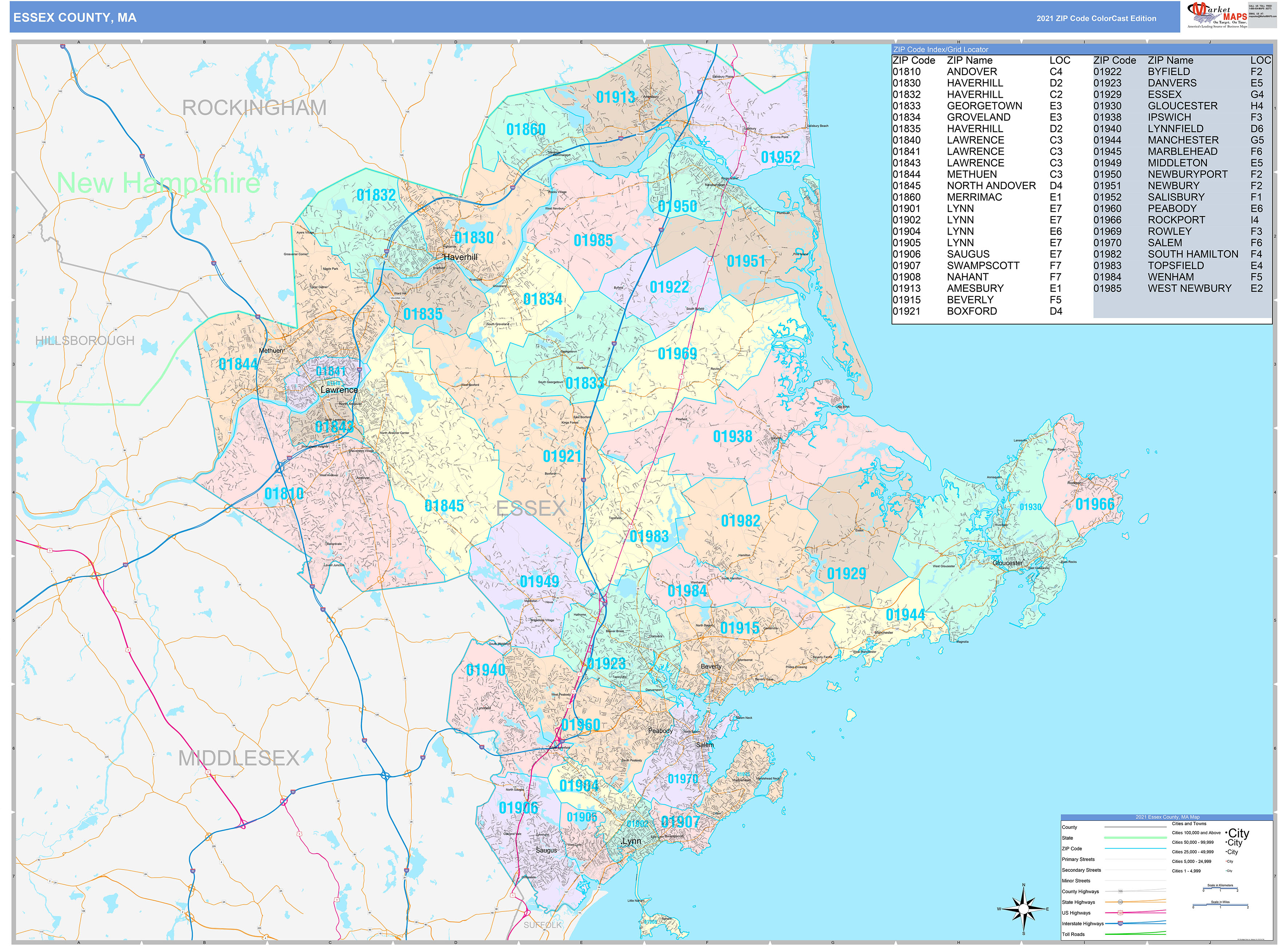Image resolution: width=1288 pixels, height=946 pixels.
Task: Click the HILLSBOROUGH county label
Action: click(x=85, y=341)
